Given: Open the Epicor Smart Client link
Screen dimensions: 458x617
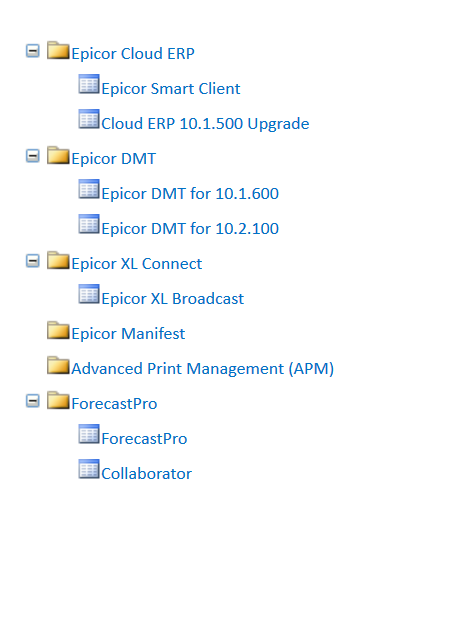Looking at the screenshot, I should [171, 89].
